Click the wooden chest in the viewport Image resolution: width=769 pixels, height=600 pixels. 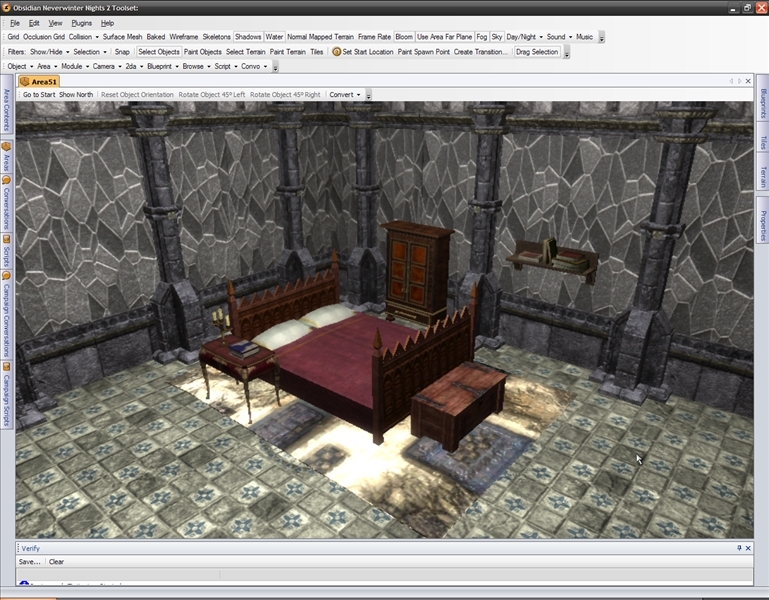click(458, 402)
